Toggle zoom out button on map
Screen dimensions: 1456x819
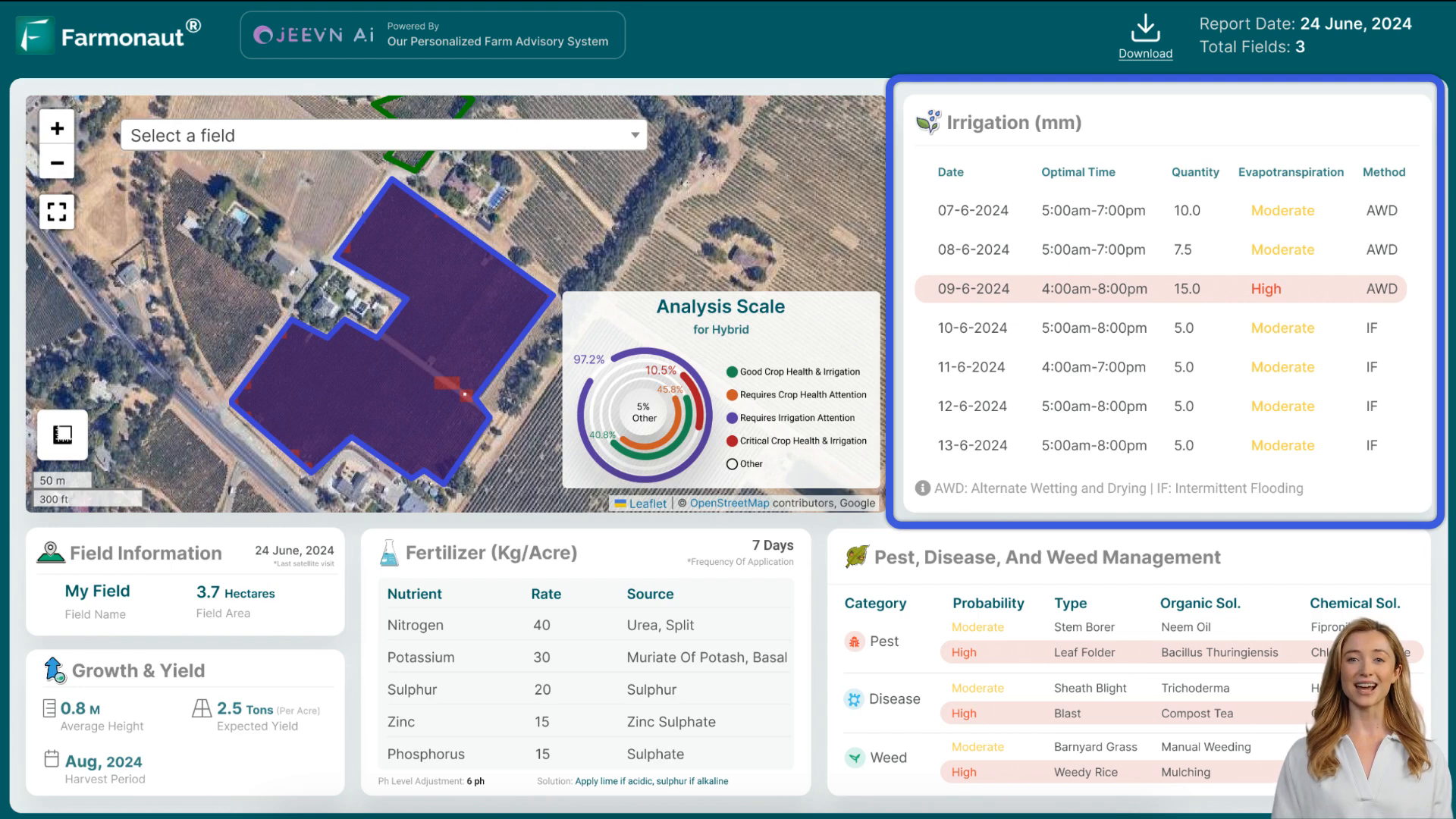click(57, 163)
